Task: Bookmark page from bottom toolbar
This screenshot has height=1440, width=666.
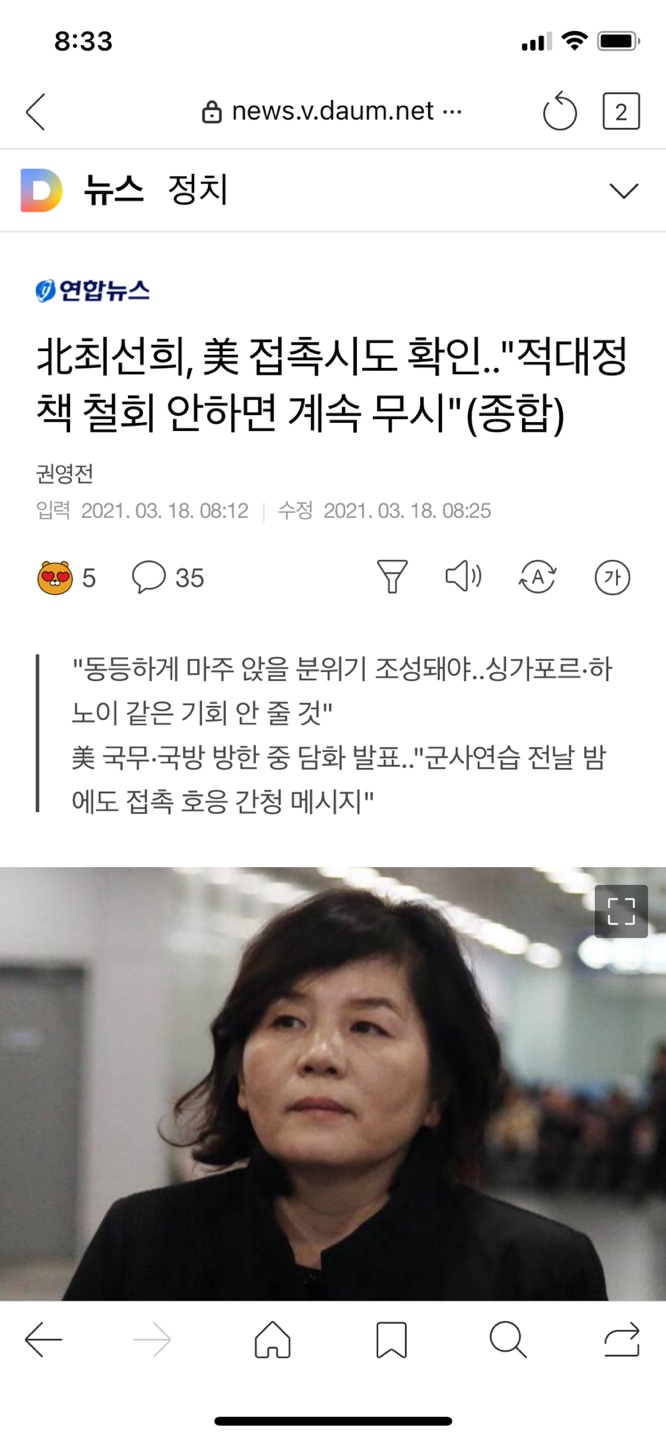Action: pos(391,1340)
